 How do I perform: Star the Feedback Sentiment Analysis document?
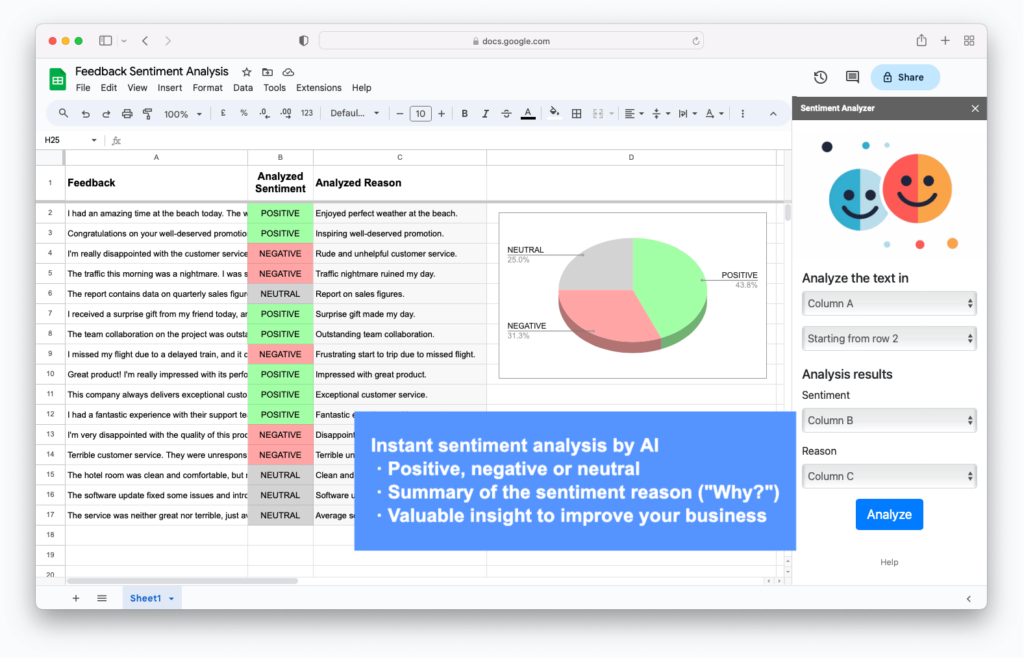[x=246, y=72]
